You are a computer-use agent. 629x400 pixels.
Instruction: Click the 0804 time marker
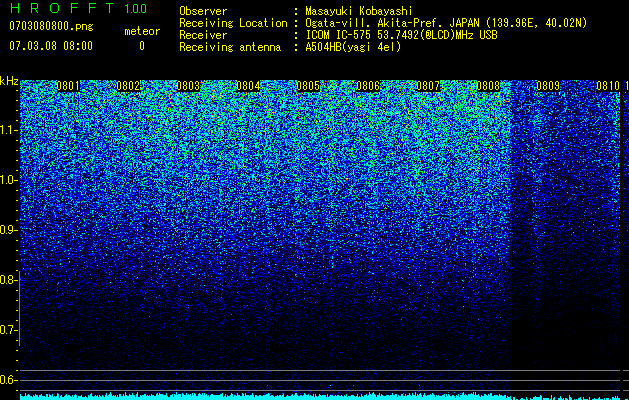[x=248, y=86]
